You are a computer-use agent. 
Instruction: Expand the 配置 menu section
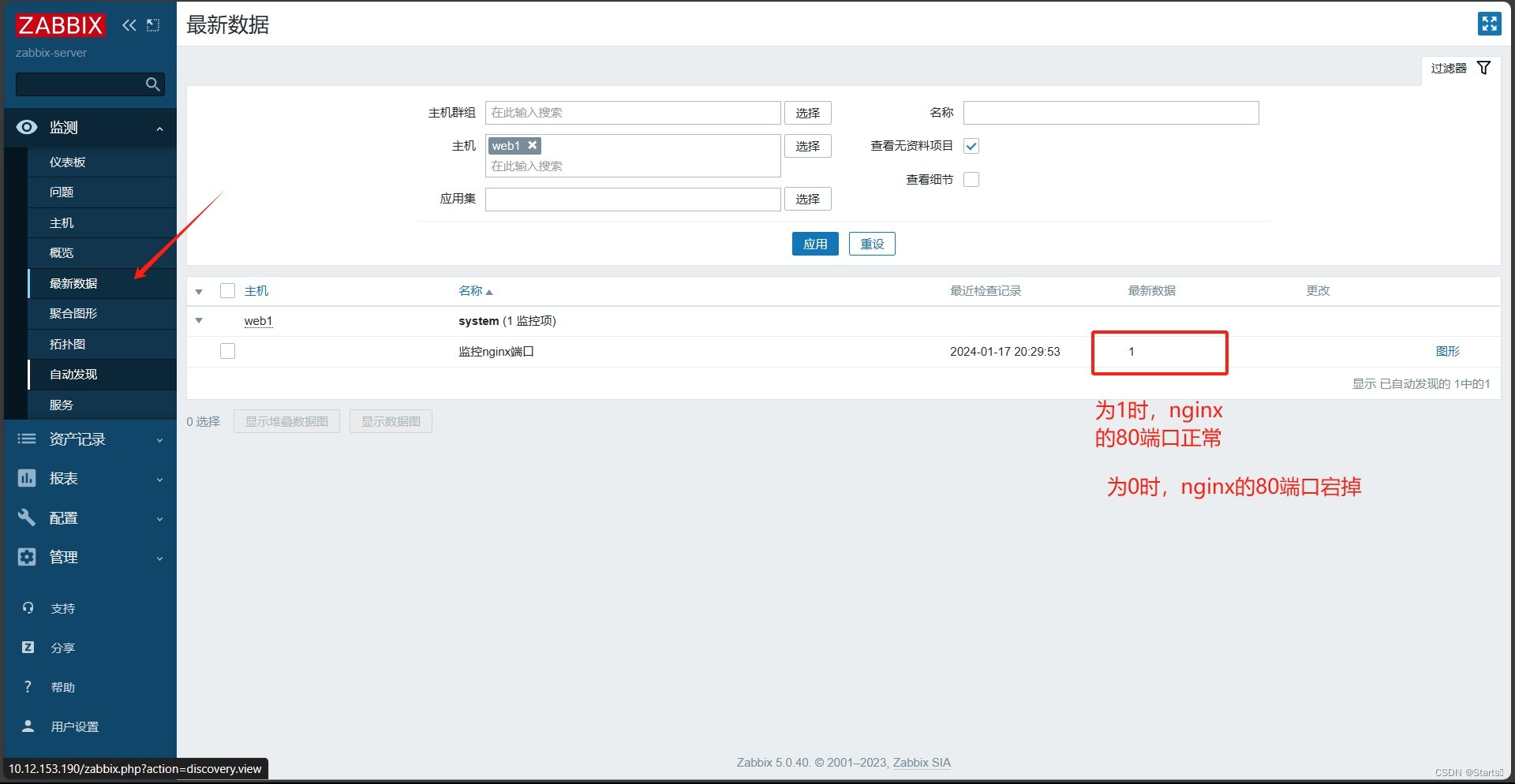pyautogui.click(x=159, y=519)
